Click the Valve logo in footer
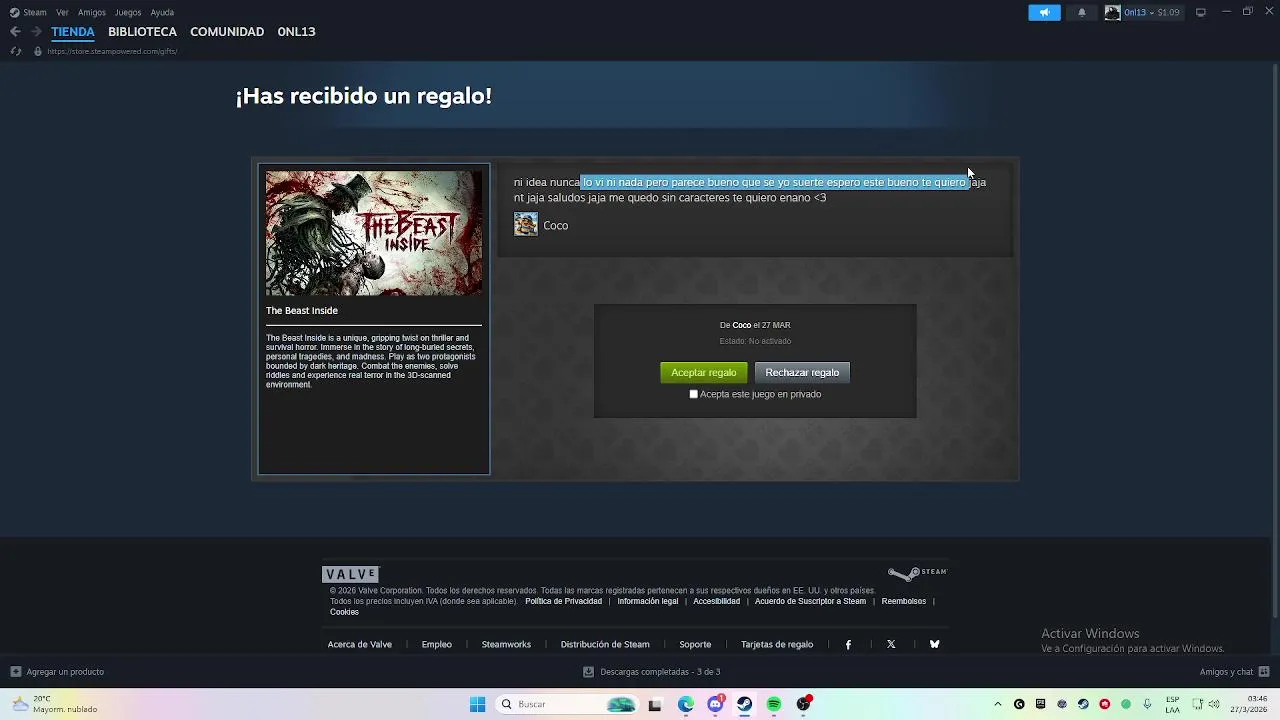Image resolution: width=1280 pixels, height=720 pixels. coord(350,574)
